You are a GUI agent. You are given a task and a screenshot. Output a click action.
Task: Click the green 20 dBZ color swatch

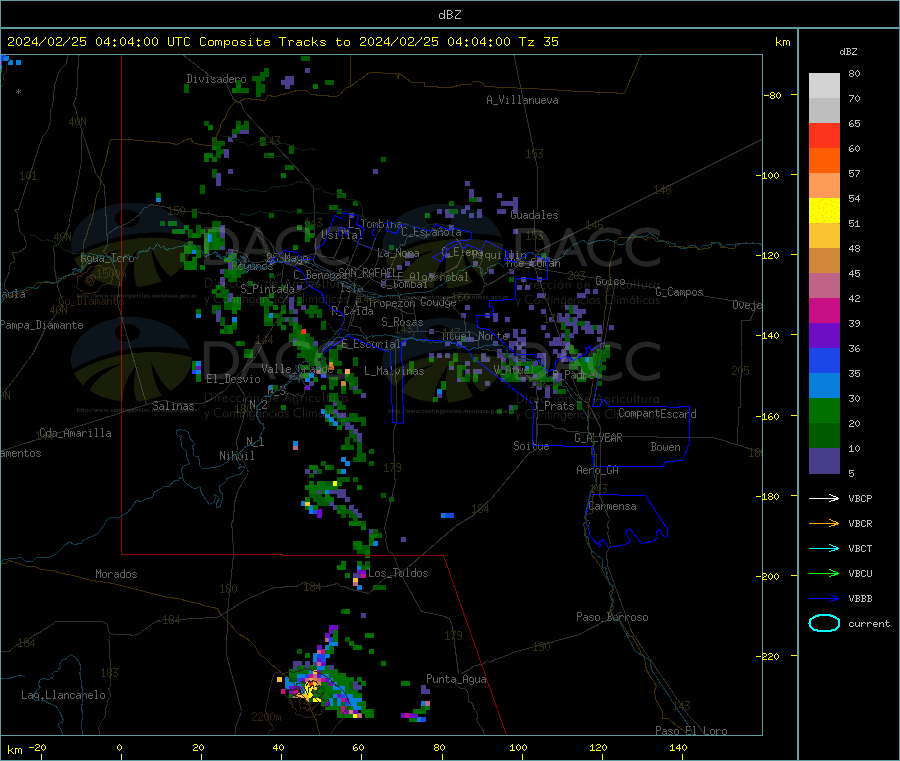click(x=824, y=410)
